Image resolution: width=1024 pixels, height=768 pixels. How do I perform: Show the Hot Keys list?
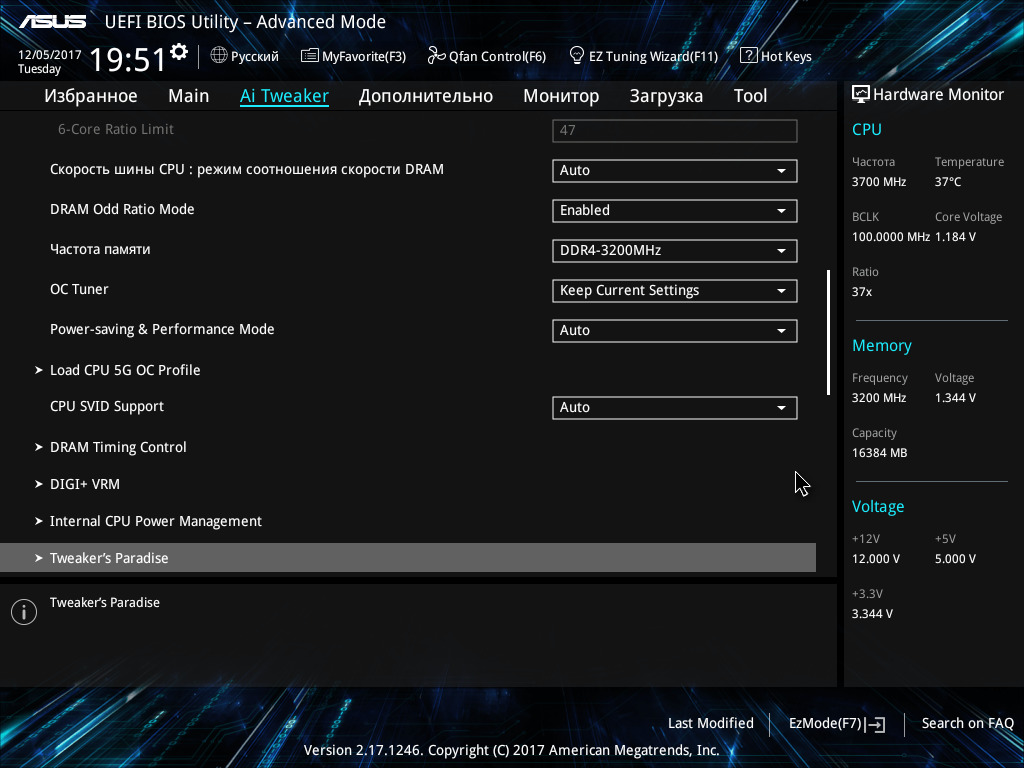pyautogui.click(x=776, y=56)
